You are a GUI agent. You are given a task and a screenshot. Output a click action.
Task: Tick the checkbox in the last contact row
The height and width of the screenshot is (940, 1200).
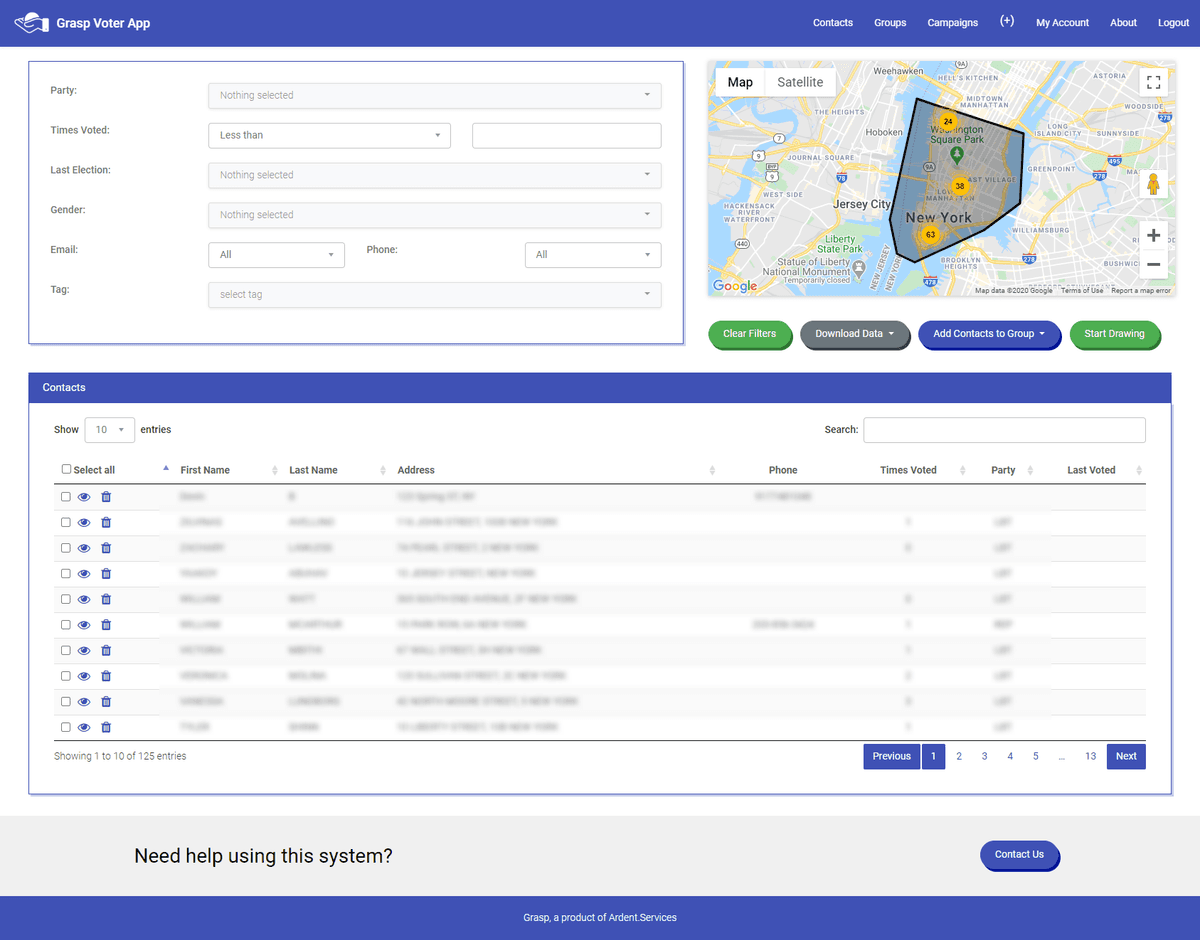point(66,727)
